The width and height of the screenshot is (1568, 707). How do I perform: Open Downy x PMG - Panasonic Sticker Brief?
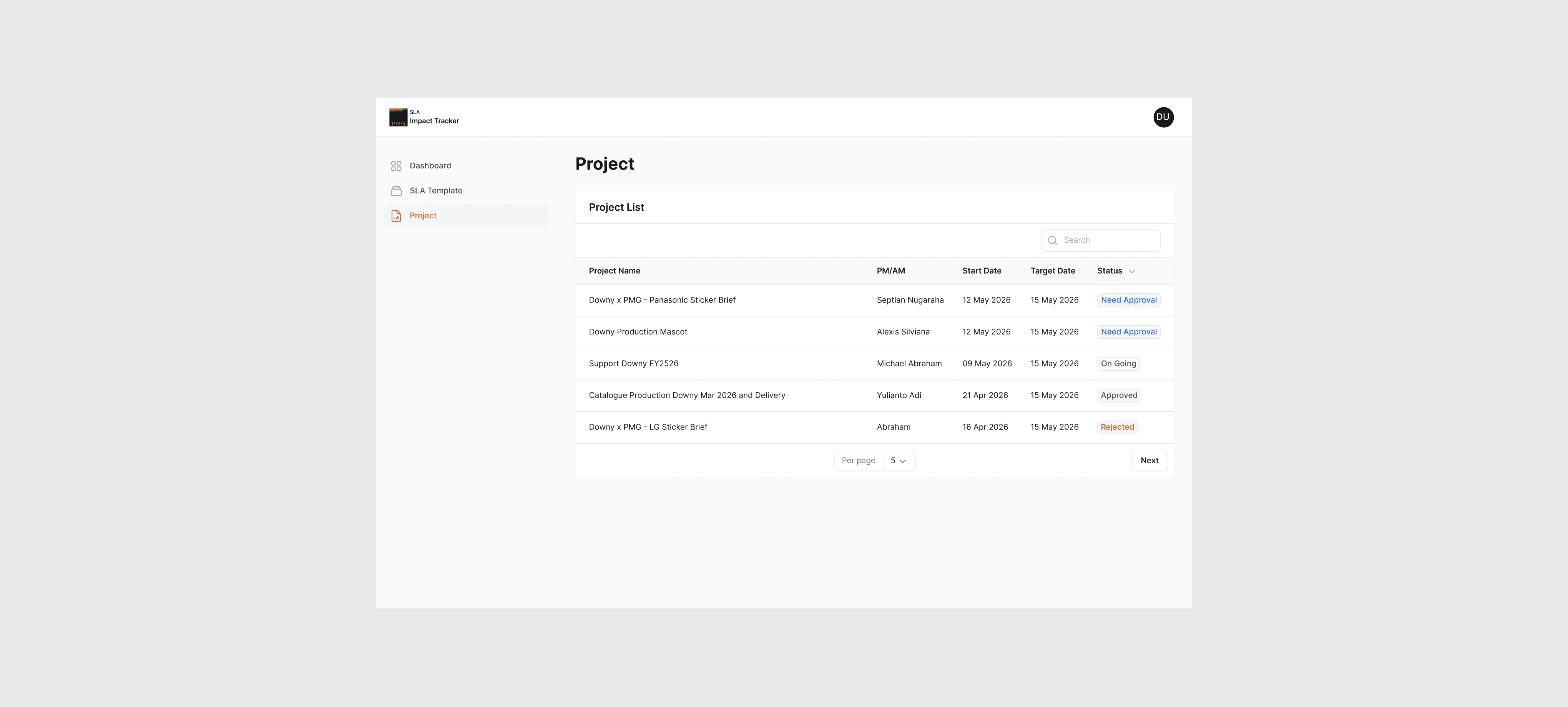pyautogui.click(x=662, y=300)
